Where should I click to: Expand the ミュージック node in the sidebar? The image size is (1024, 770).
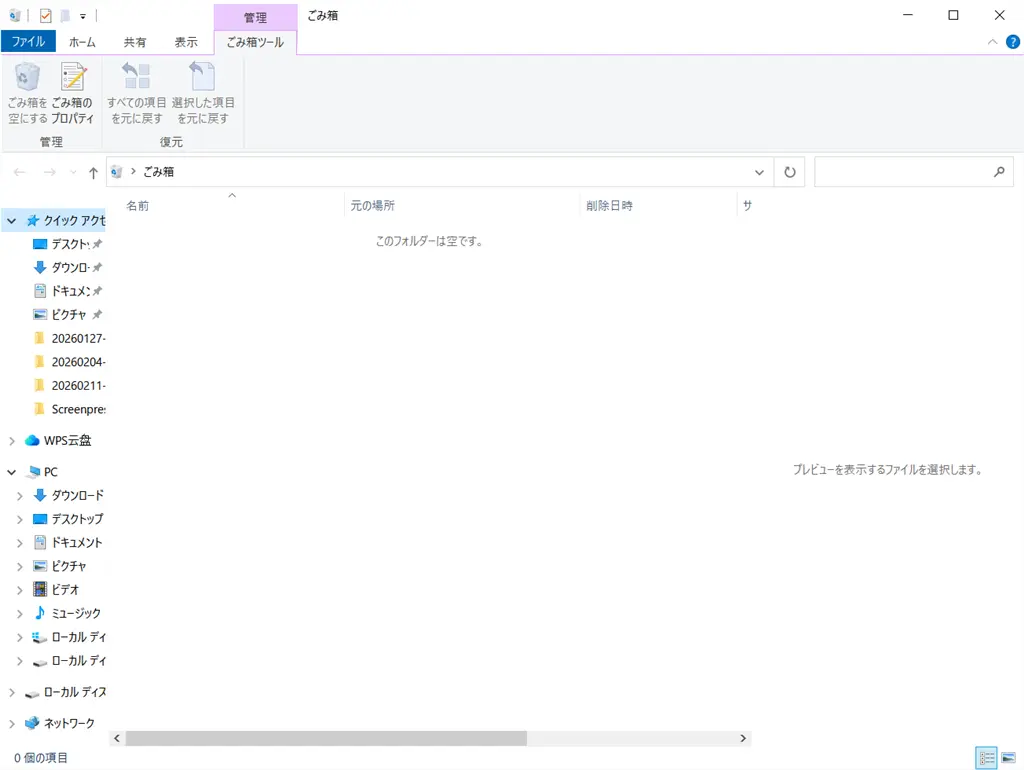[x=20, y=613]
